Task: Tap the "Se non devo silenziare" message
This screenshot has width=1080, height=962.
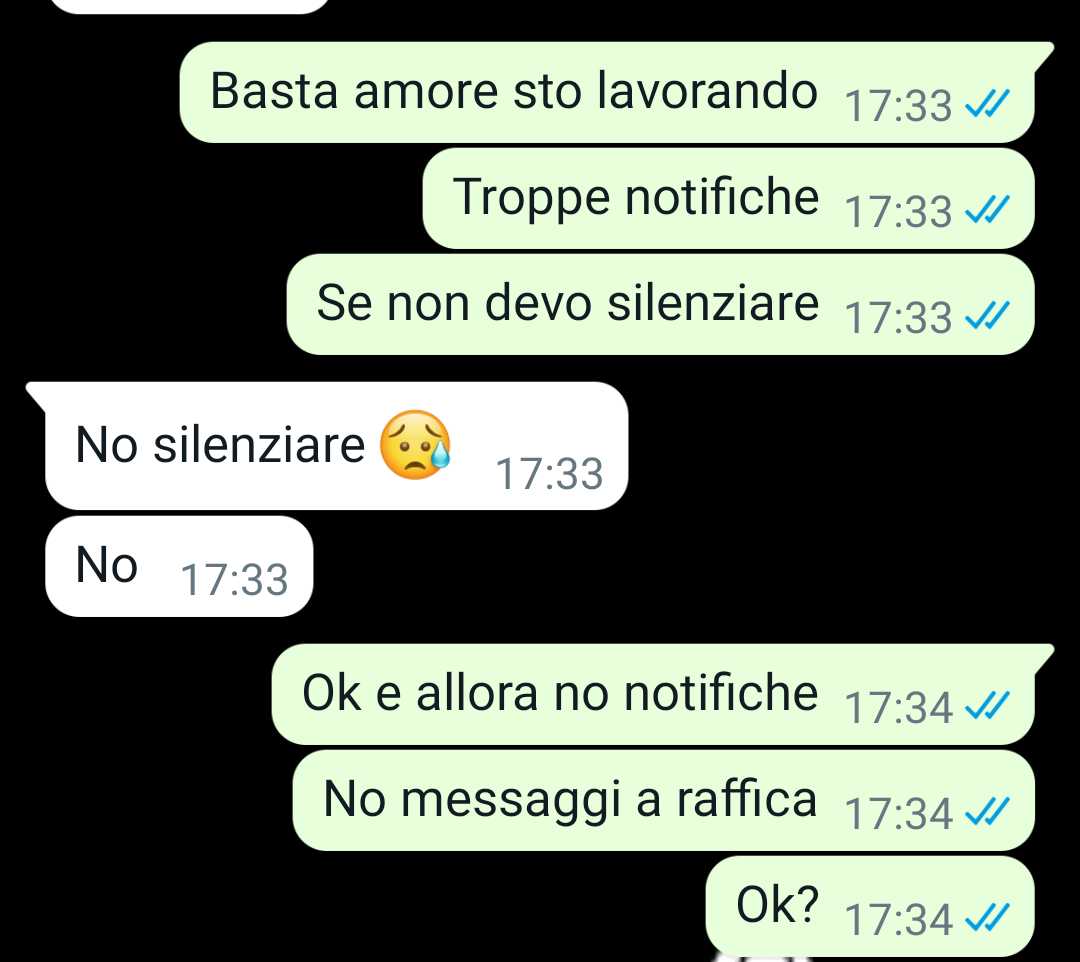Action: (661, 304)
